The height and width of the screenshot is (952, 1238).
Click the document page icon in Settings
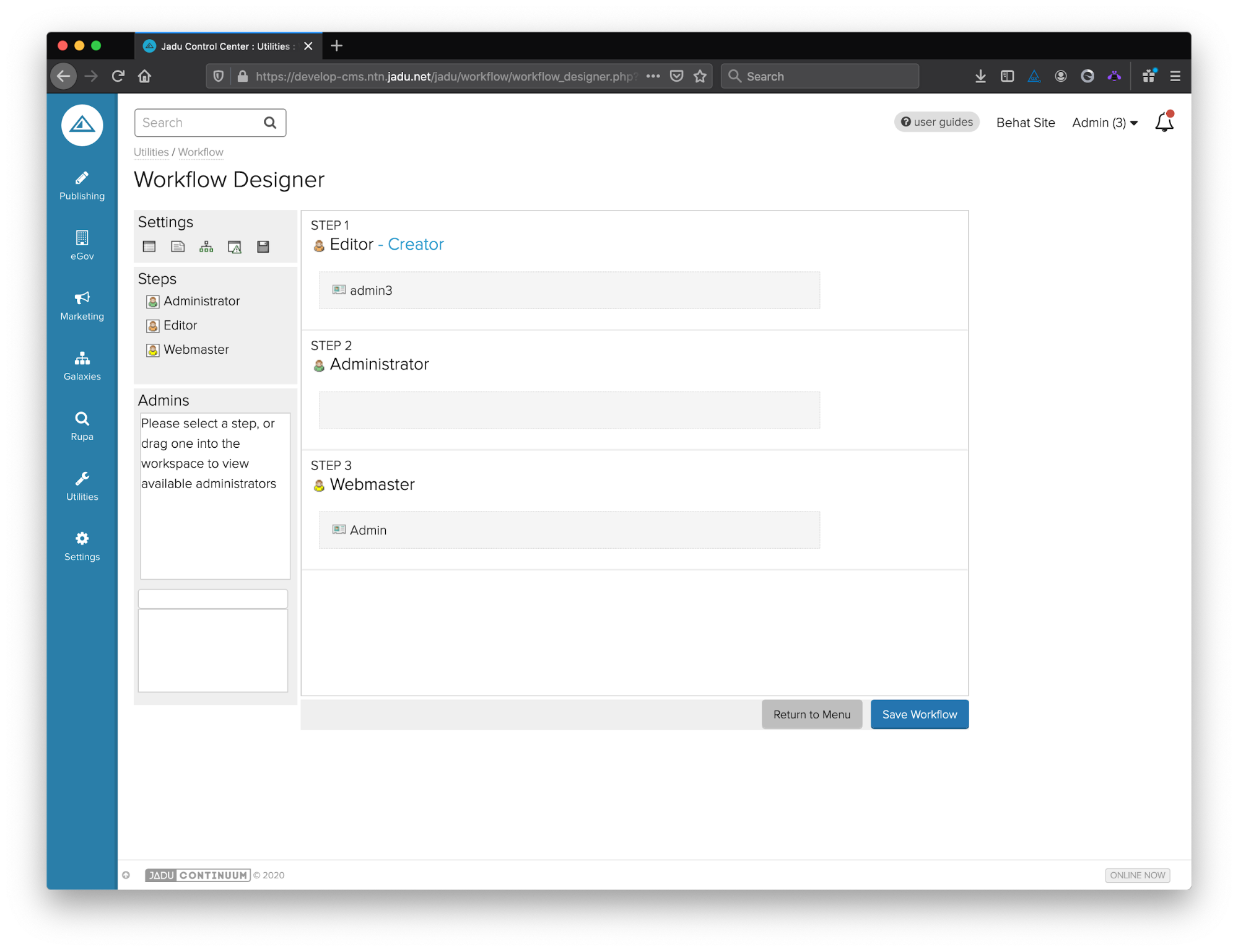point(178,247)
